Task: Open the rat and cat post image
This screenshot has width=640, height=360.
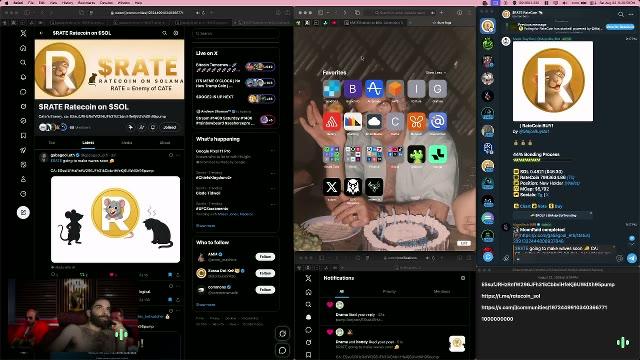Action: point(115,219)
